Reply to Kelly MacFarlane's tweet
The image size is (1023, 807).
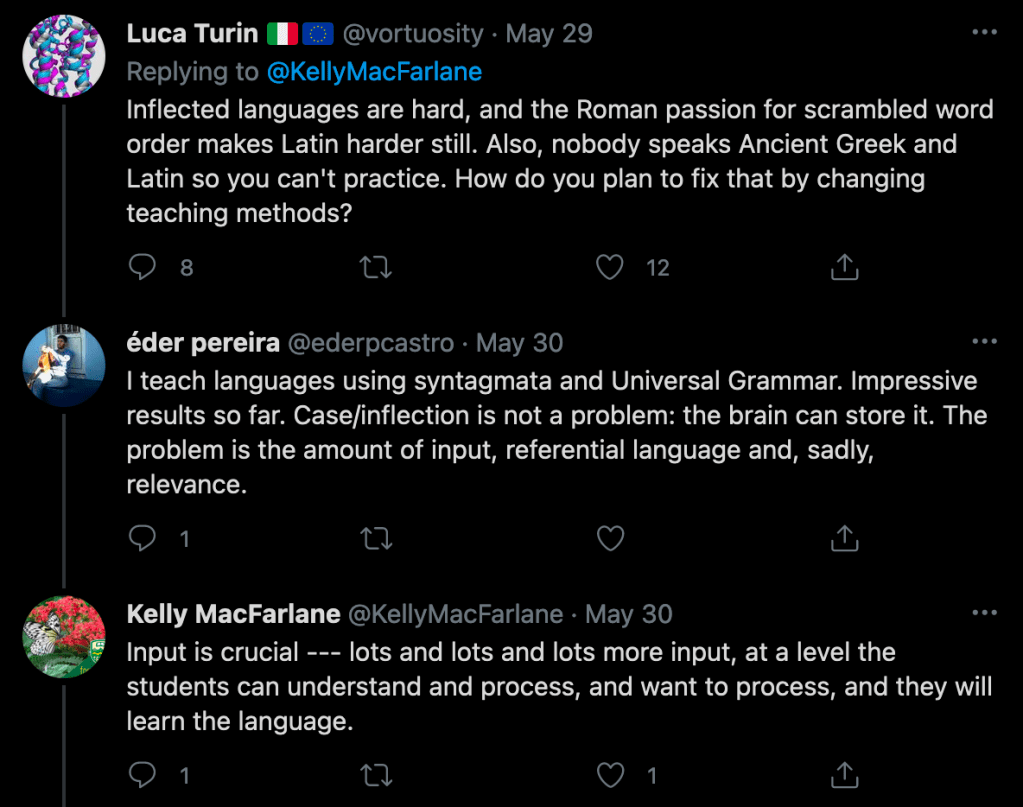(x=144, y=774)
